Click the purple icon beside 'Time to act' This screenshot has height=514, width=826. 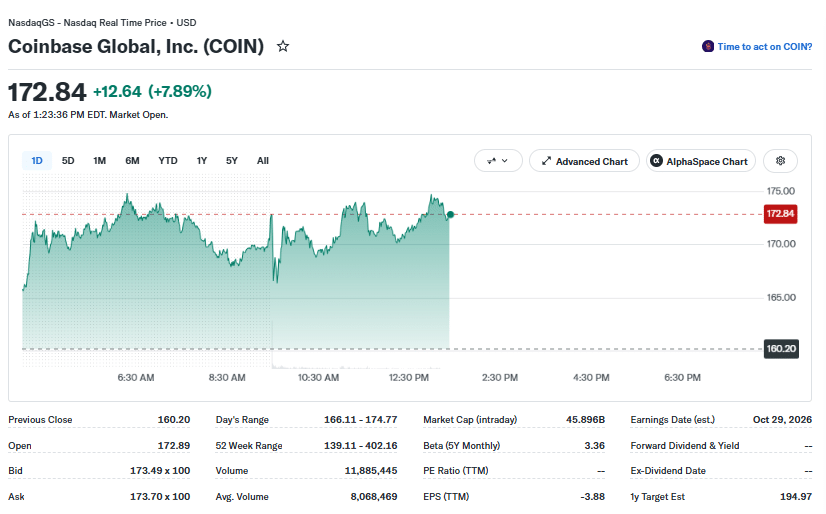(x=708, y=46)
